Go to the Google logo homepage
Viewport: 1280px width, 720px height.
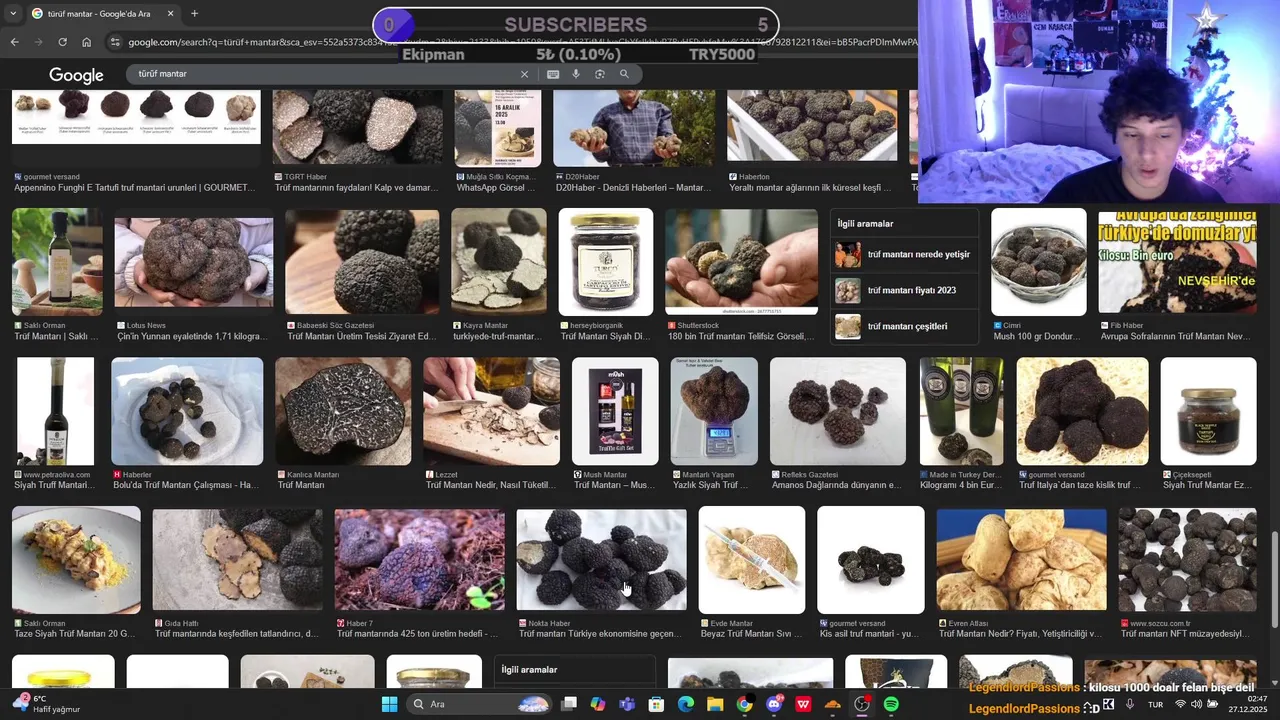pyautogui.click(x=76, y=75)
